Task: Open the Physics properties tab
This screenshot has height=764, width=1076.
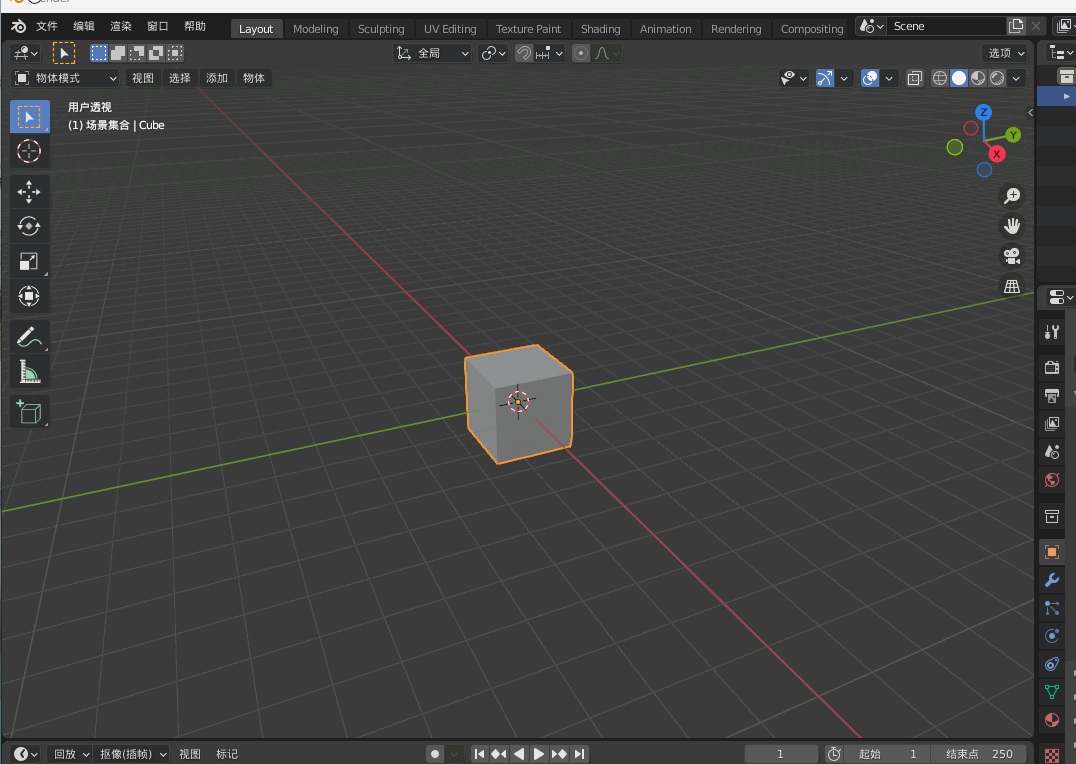Action: pyautogui.click(x=1051, y=636)
